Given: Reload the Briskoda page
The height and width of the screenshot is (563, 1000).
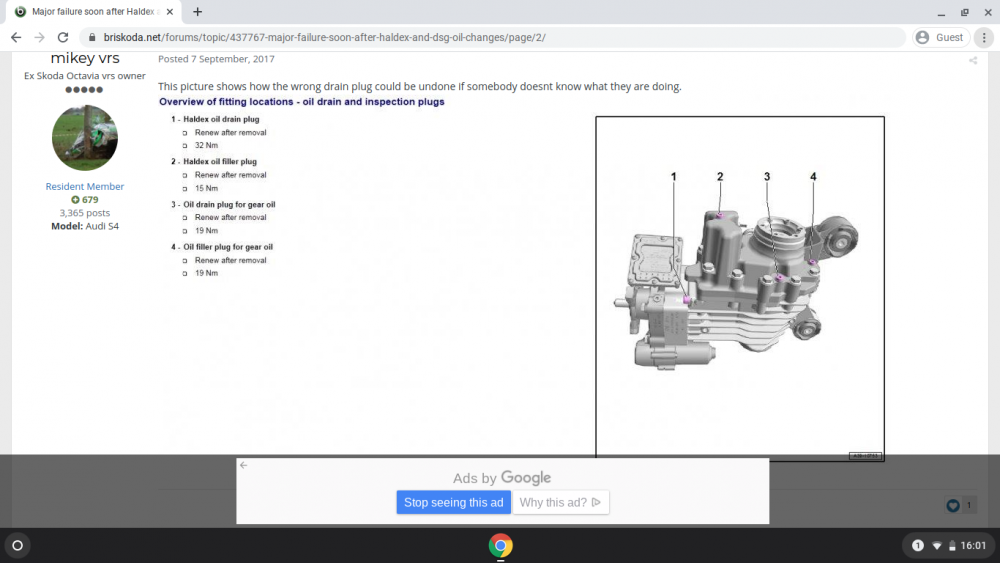Looking at the screenshot, I should [62, 38].
